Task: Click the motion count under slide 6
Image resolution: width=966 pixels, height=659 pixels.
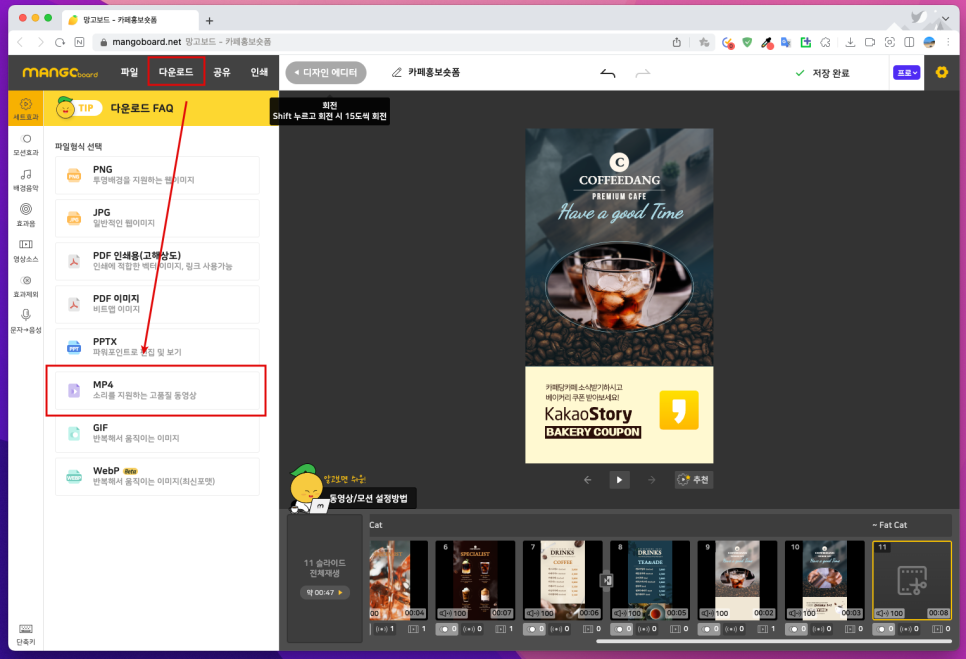Action: pyautogui.click(x=473, y=629)
